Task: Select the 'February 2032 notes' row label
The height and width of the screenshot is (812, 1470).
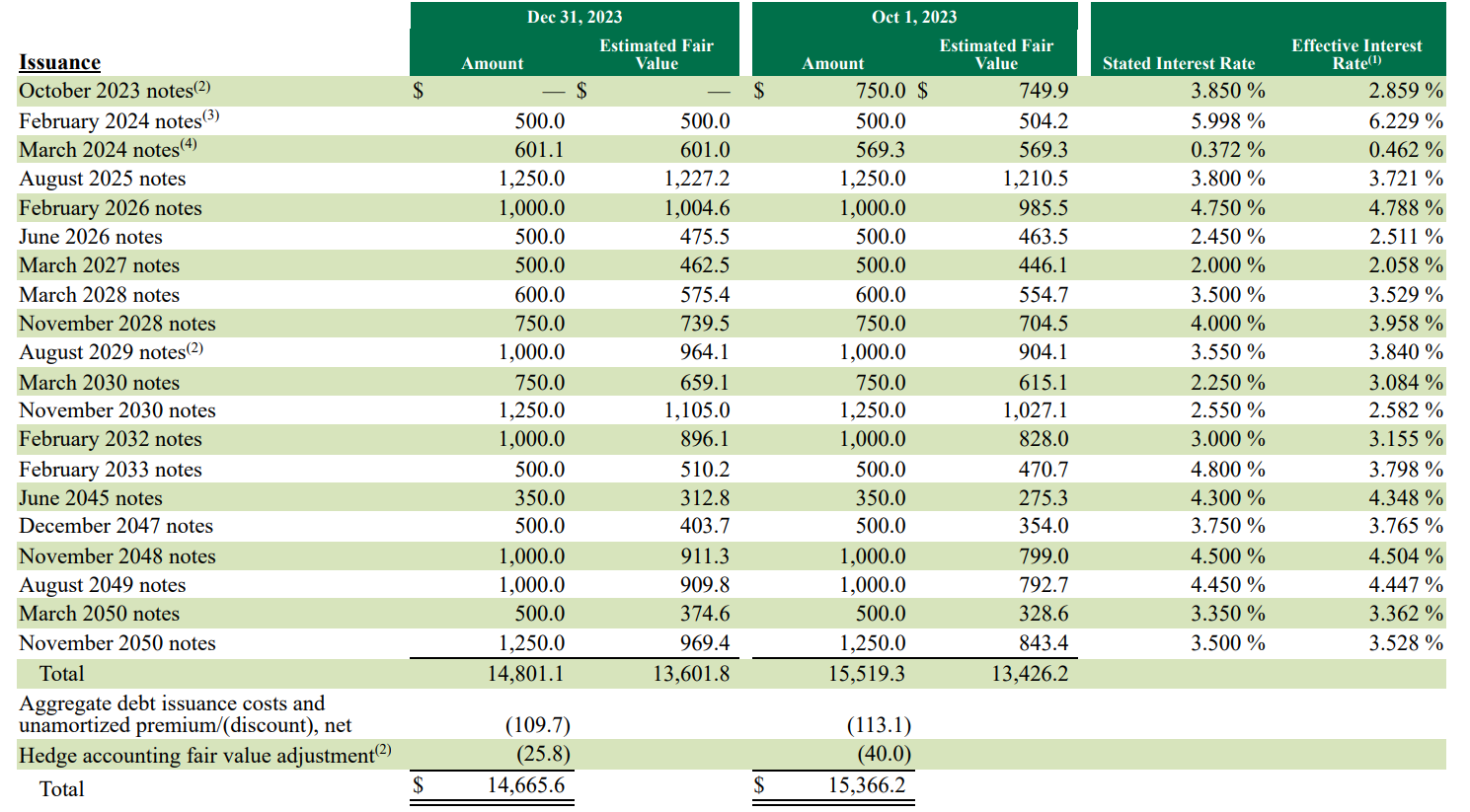Action: [110, 439]
